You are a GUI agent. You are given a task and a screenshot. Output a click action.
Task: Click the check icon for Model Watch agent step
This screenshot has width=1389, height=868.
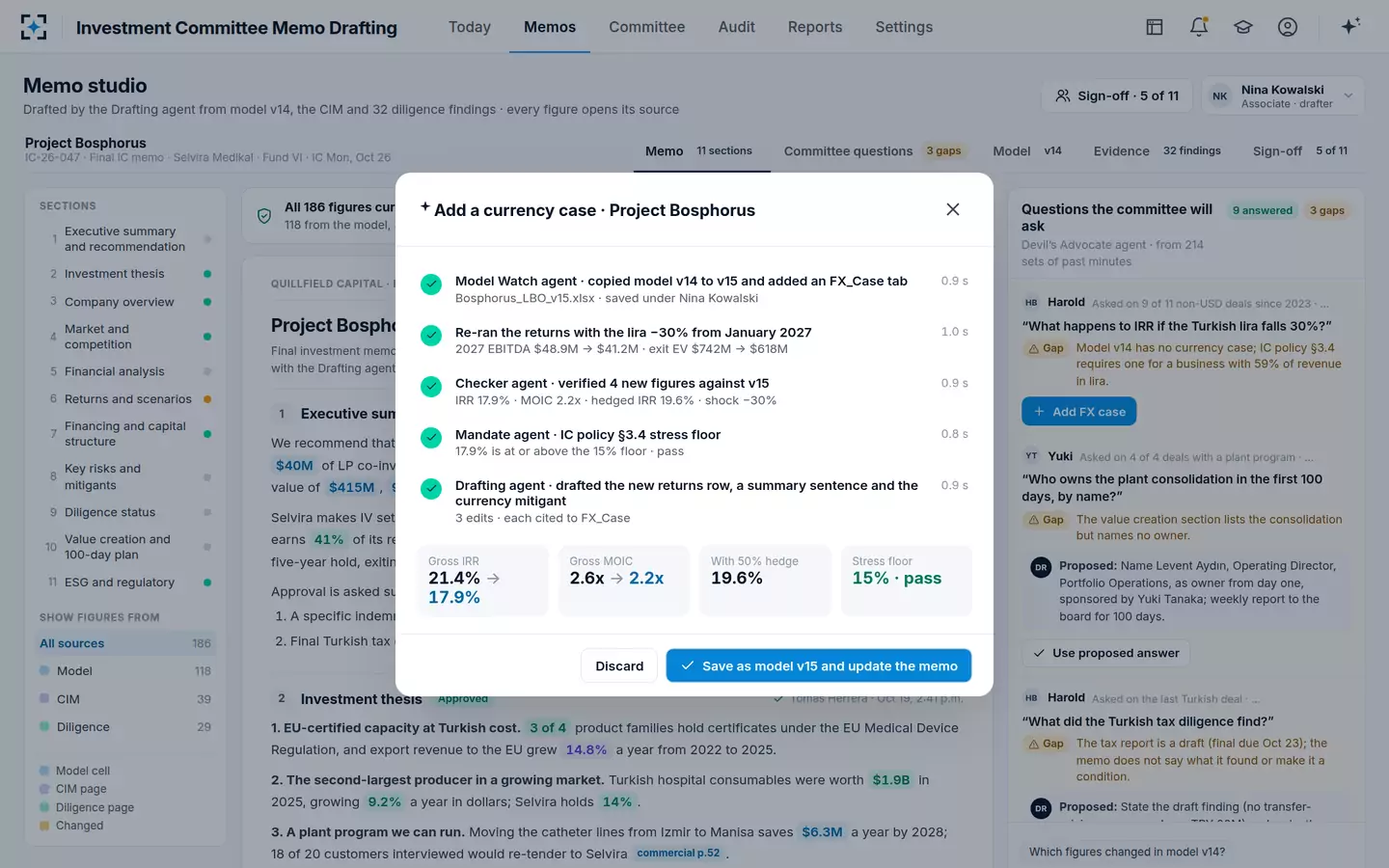(431, 285)
